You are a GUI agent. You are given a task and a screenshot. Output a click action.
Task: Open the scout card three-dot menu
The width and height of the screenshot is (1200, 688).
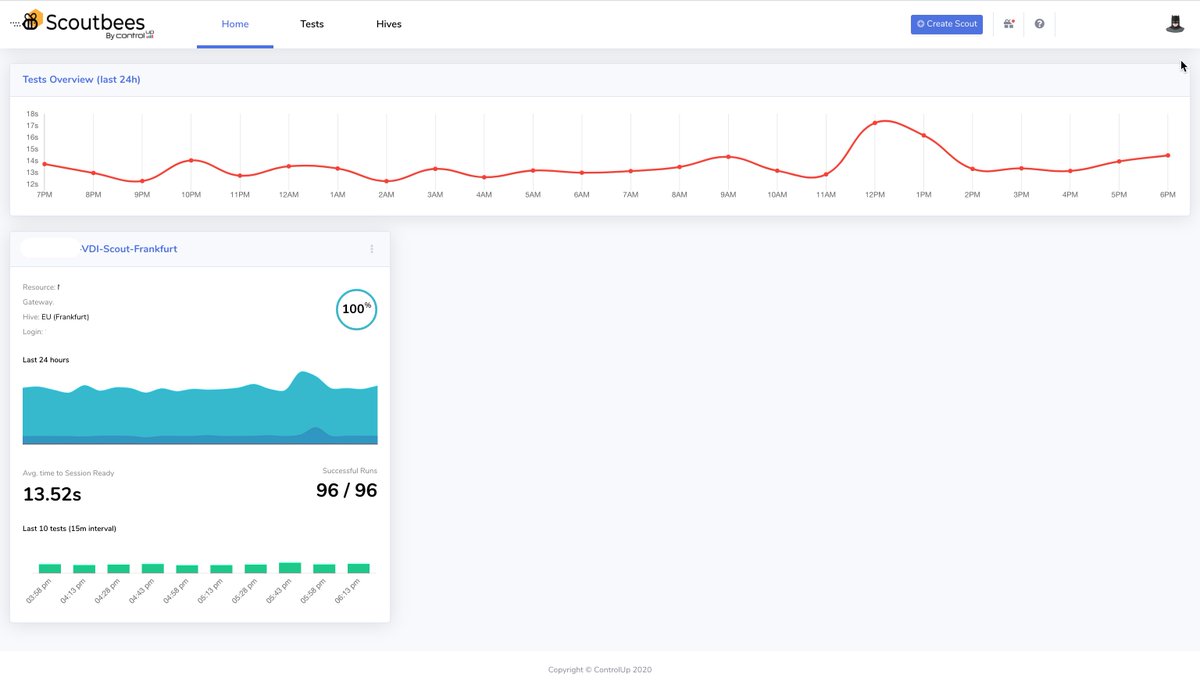(x=372, y=249)
